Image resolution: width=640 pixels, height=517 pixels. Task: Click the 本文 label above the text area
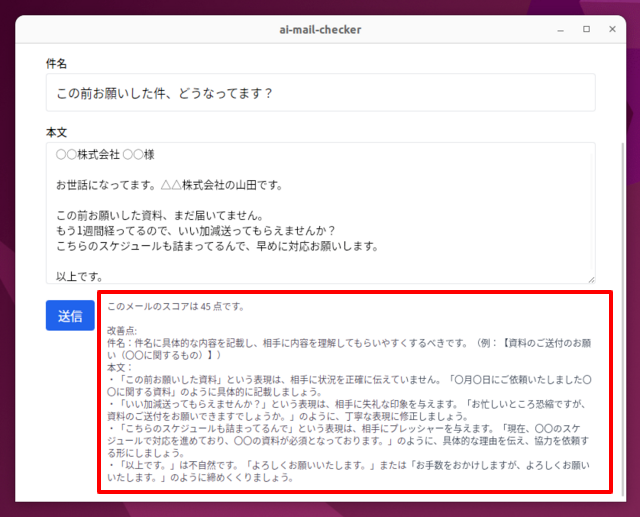pyautogui.click(x=56, y=130)
